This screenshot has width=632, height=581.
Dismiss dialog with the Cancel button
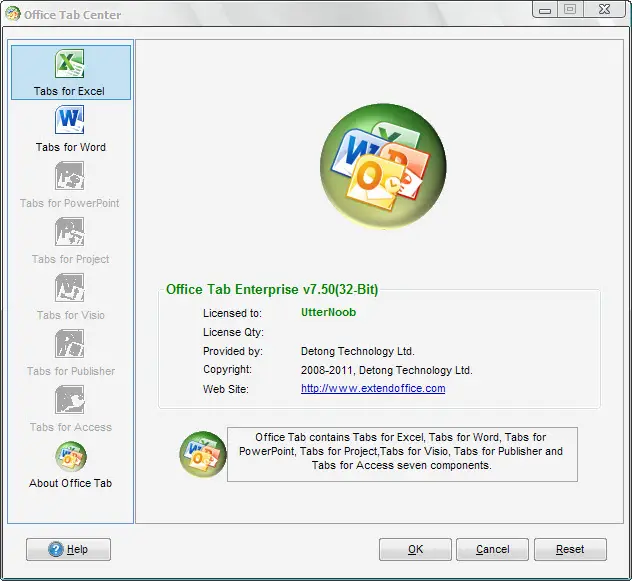click(x=493, y=549)
